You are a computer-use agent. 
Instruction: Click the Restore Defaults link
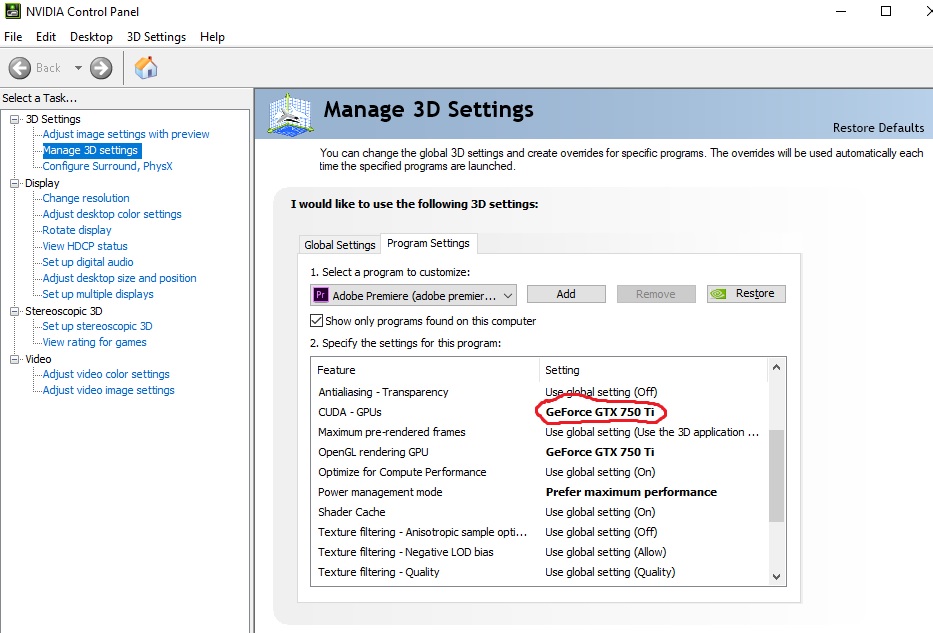(x=878, y=128)
